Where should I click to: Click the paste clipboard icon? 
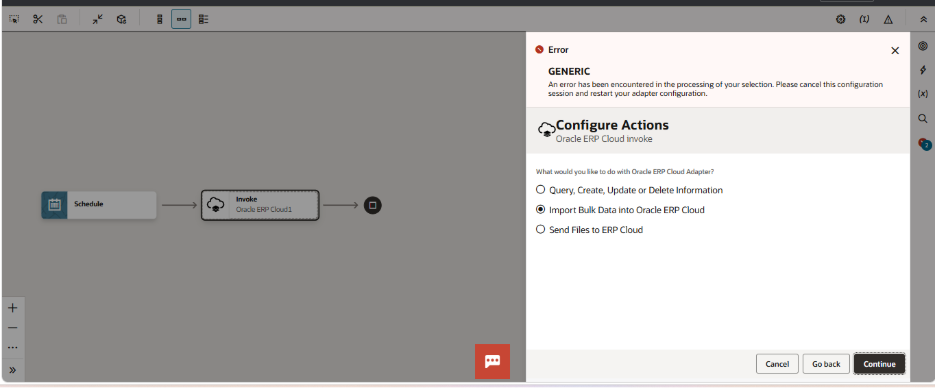62,19
